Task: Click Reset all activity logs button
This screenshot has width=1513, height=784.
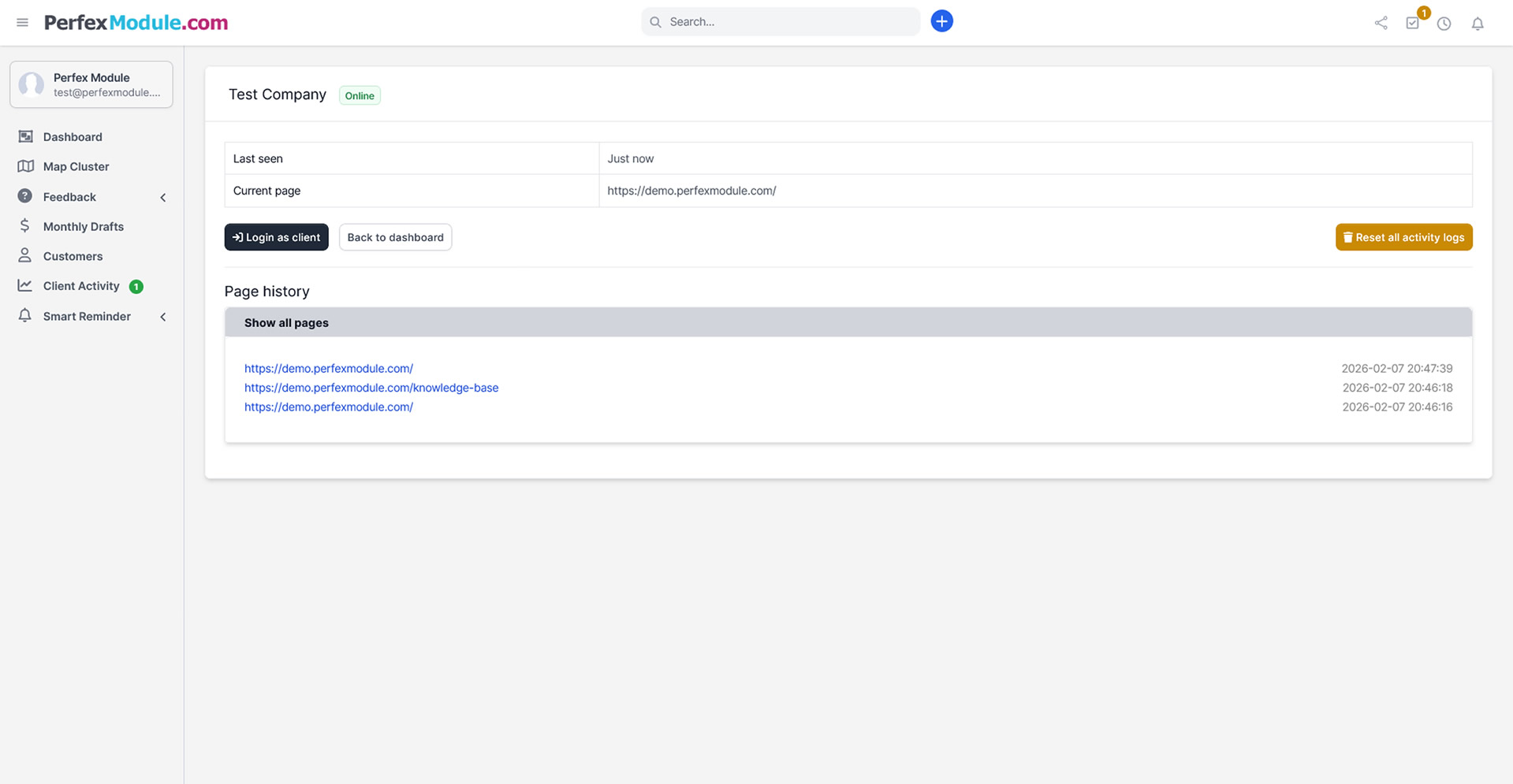Action: pos(1403,237)
